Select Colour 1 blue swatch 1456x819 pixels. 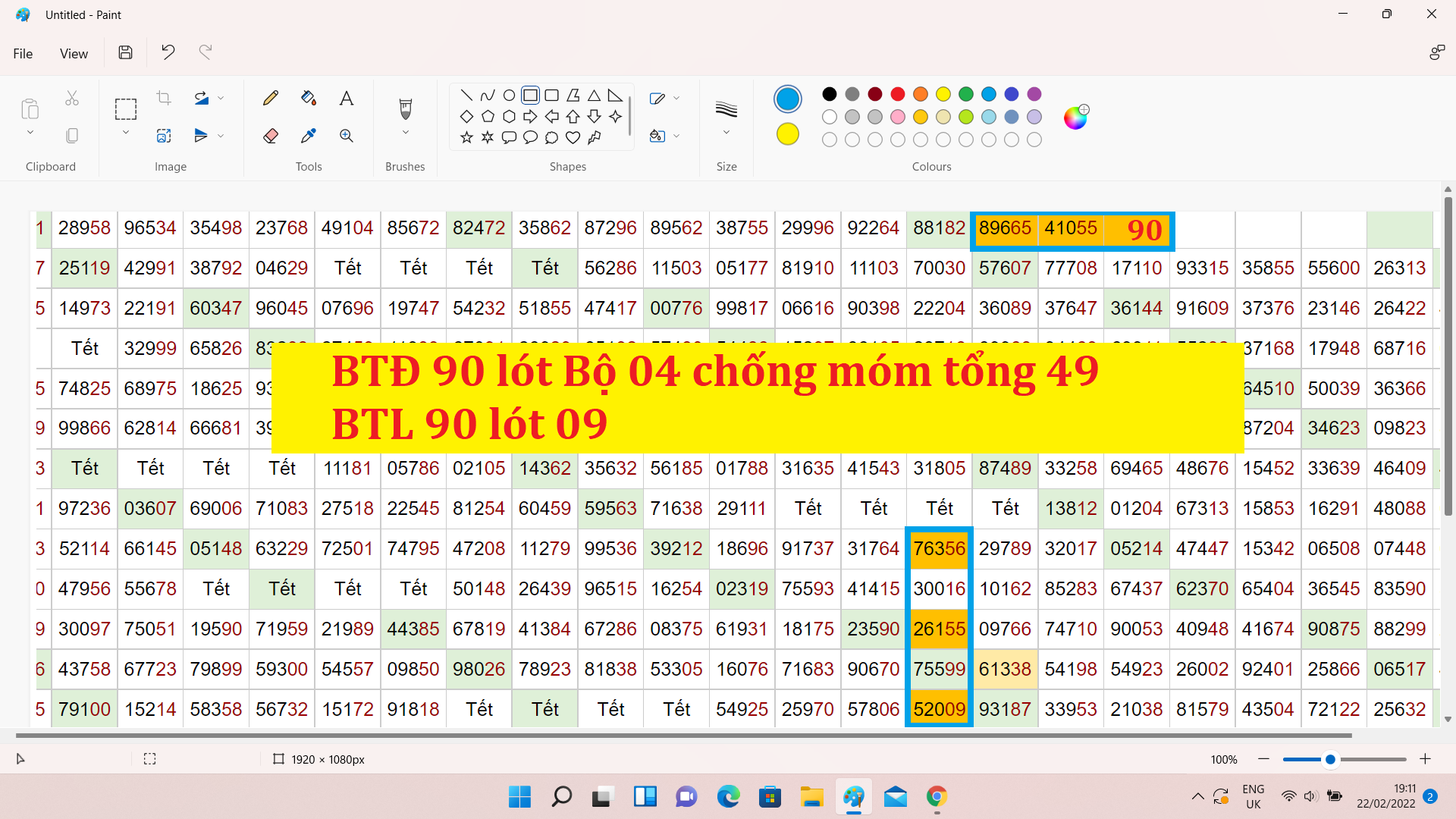tap(788, 99)
